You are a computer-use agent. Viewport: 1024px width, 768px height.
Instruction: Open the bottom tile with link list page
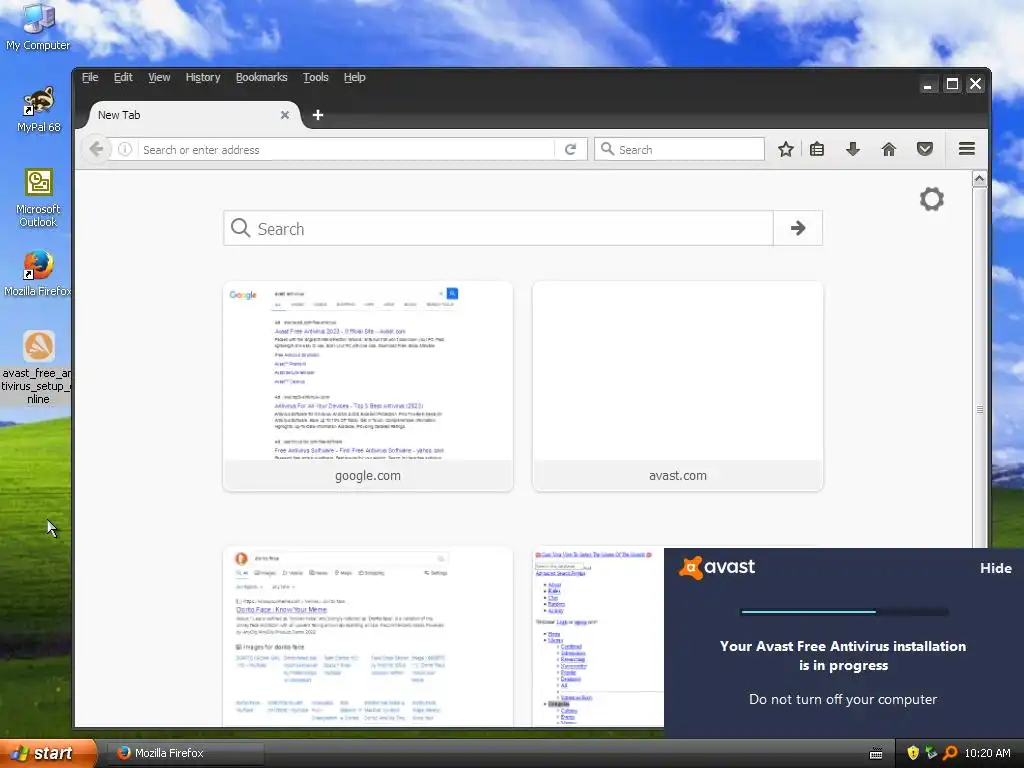[598, 637]
